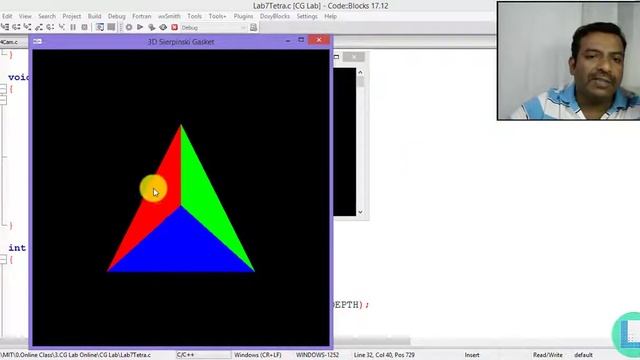Click the Build and run icon

point(151,27)
